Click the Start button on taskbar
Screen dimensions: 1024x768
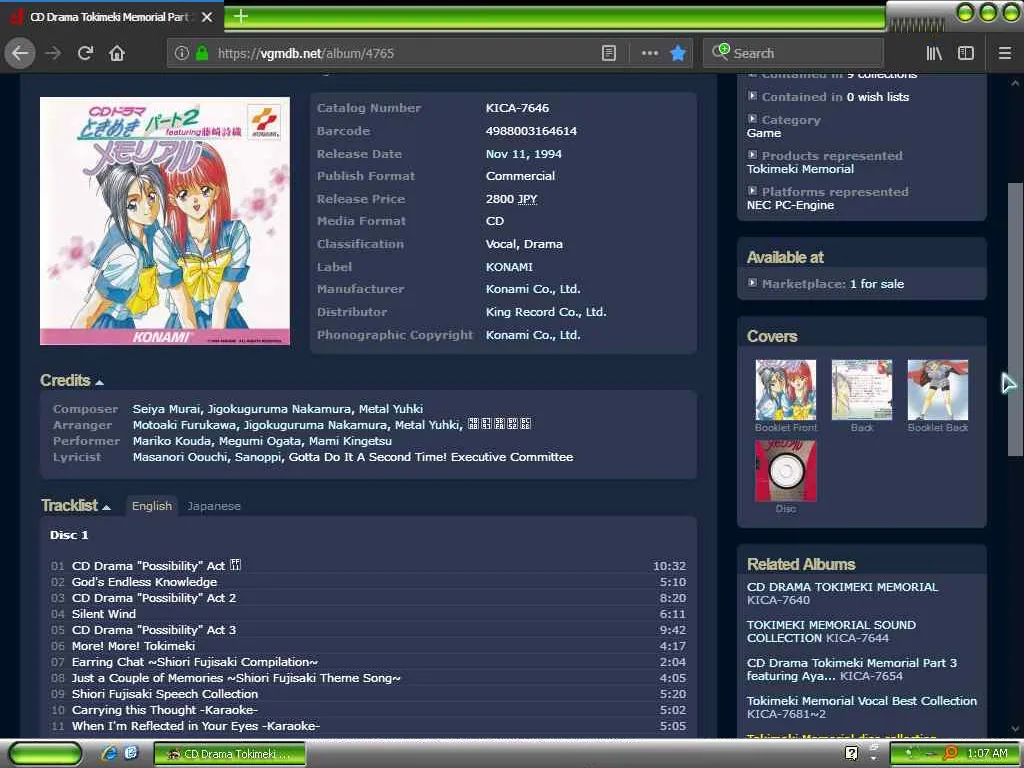[x=46, y=753]
